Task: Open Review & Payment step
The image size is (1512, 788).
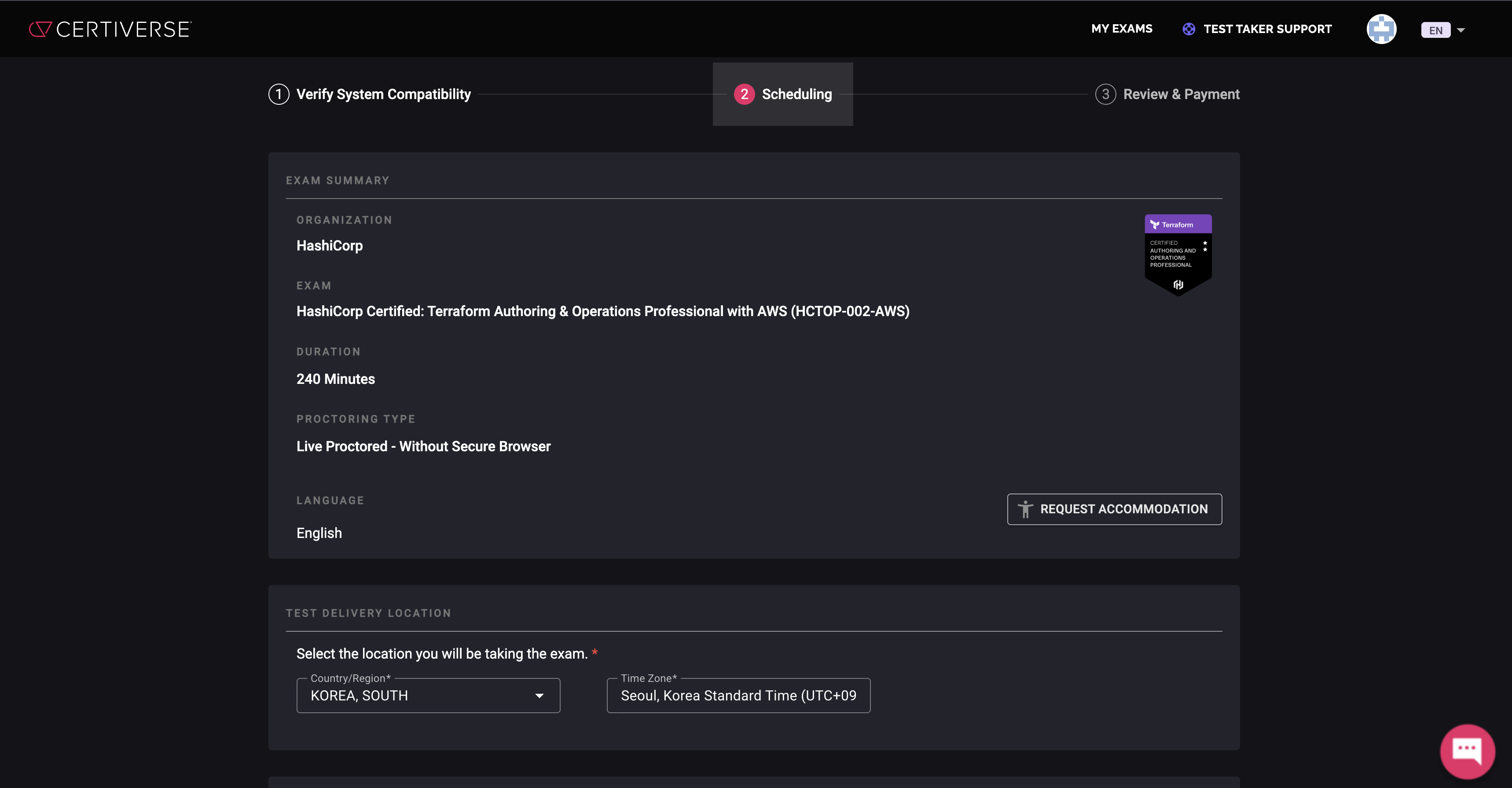Action: [x=1181, y=95]
